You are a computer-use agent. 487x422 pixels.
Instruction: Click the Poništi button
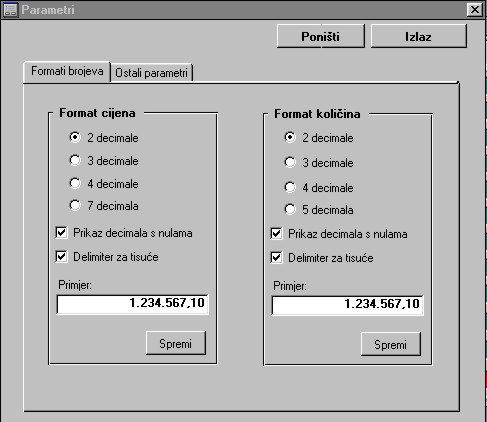tap(321, 36)
